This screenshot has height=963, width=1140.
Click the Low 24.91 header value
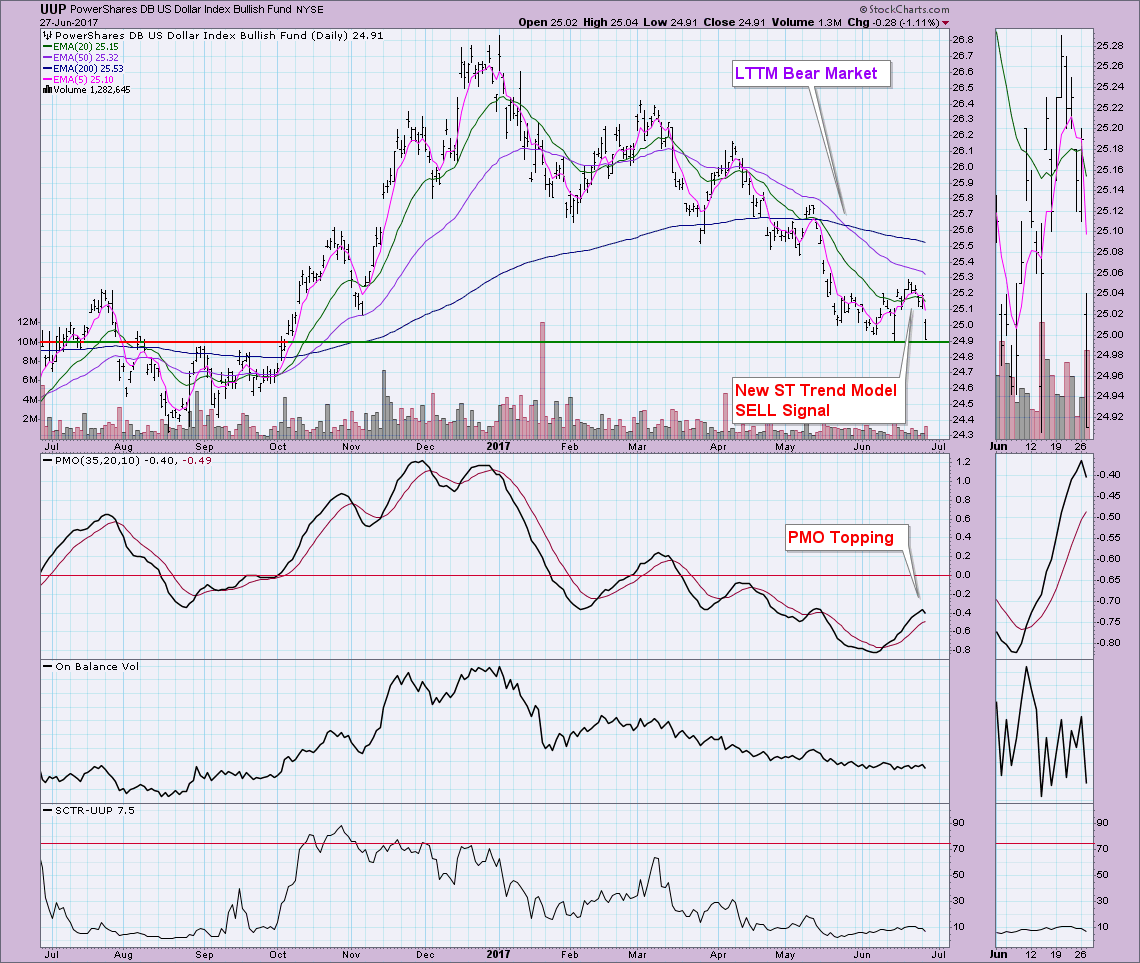(670, 23)
